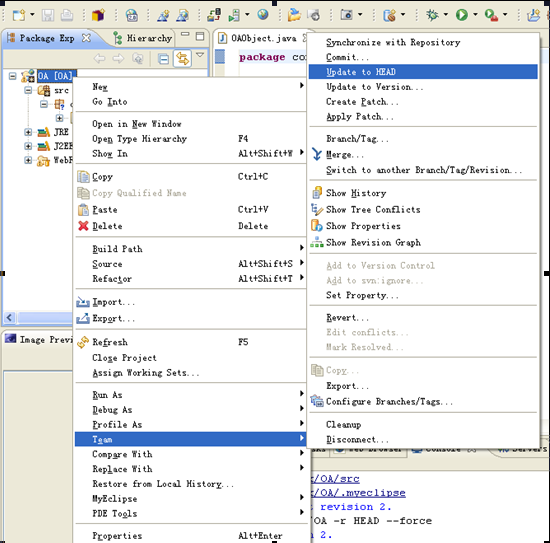The image size is (550, 543).
Task: Choose Switch to another Branch/Tag/Revision...
Action: (423, 170)
